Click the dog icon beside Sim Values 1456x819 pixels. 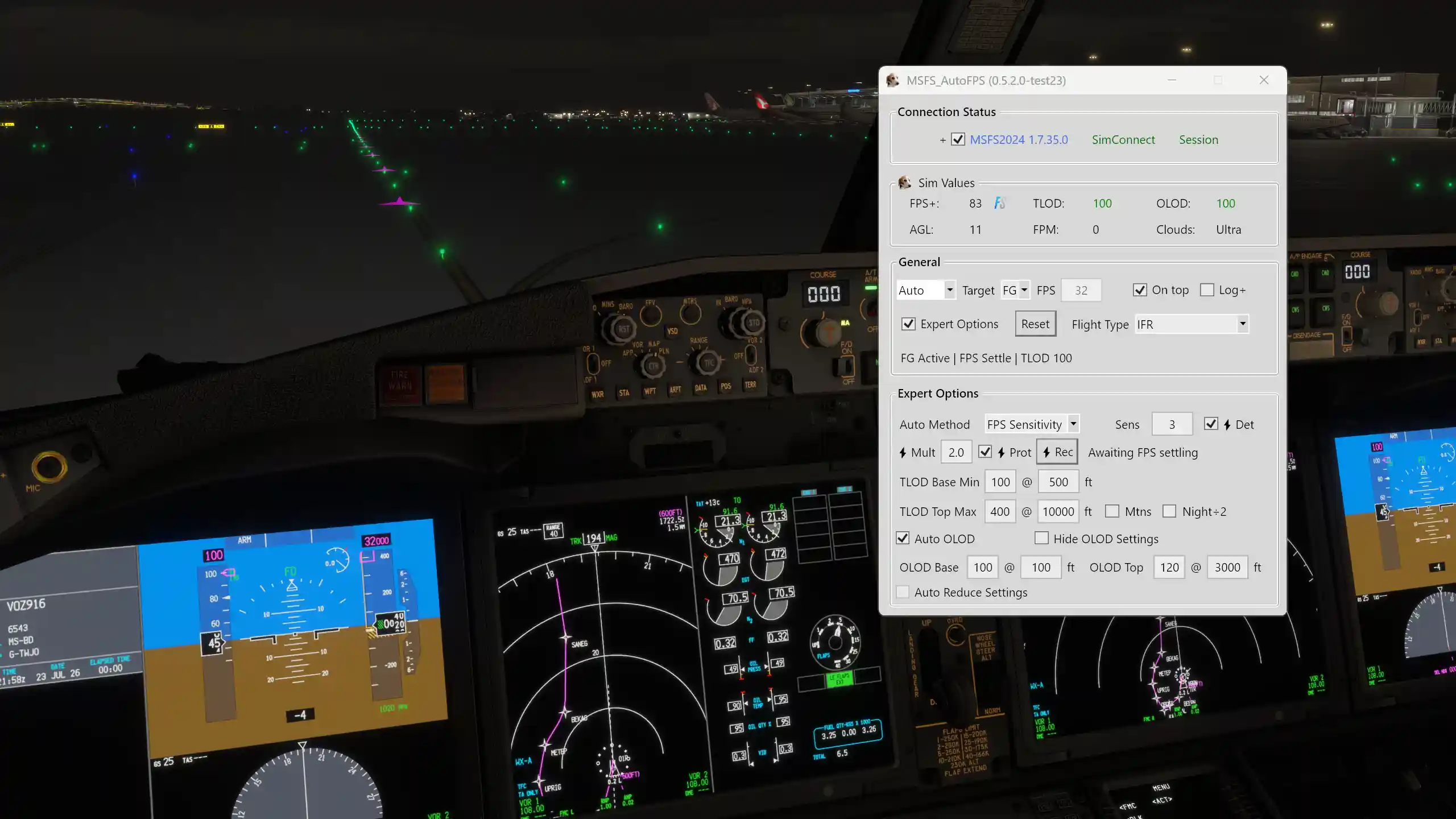(x=904, y=183)
